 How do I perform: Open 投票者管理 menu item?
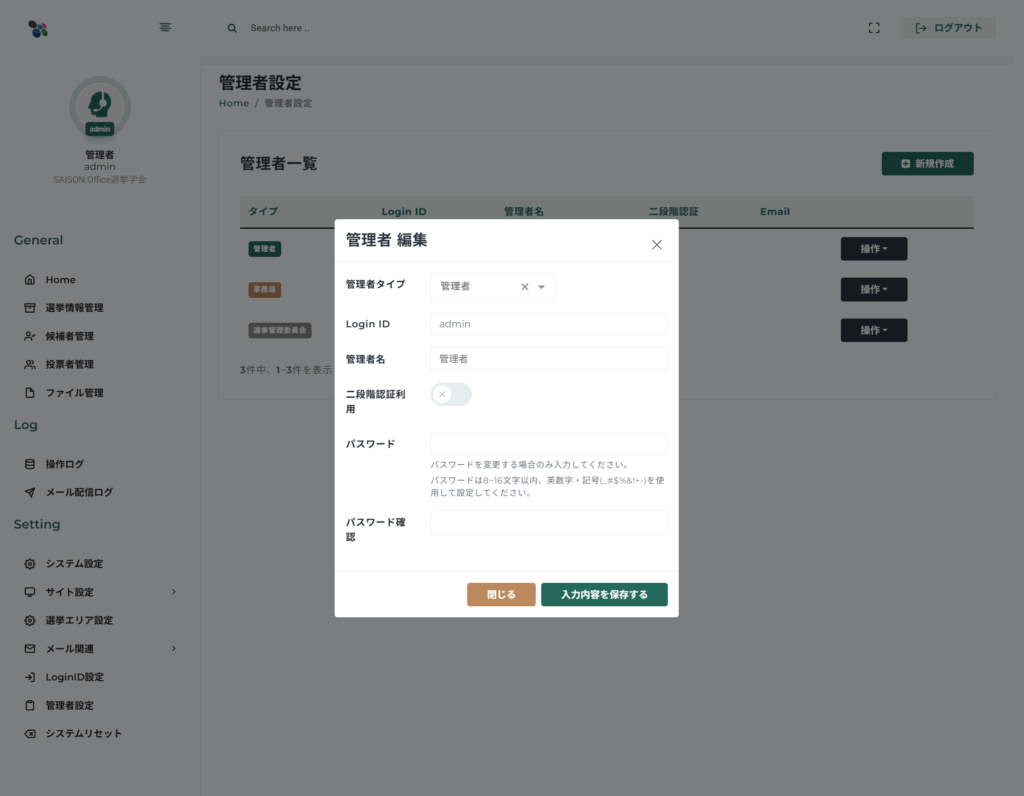69,364
